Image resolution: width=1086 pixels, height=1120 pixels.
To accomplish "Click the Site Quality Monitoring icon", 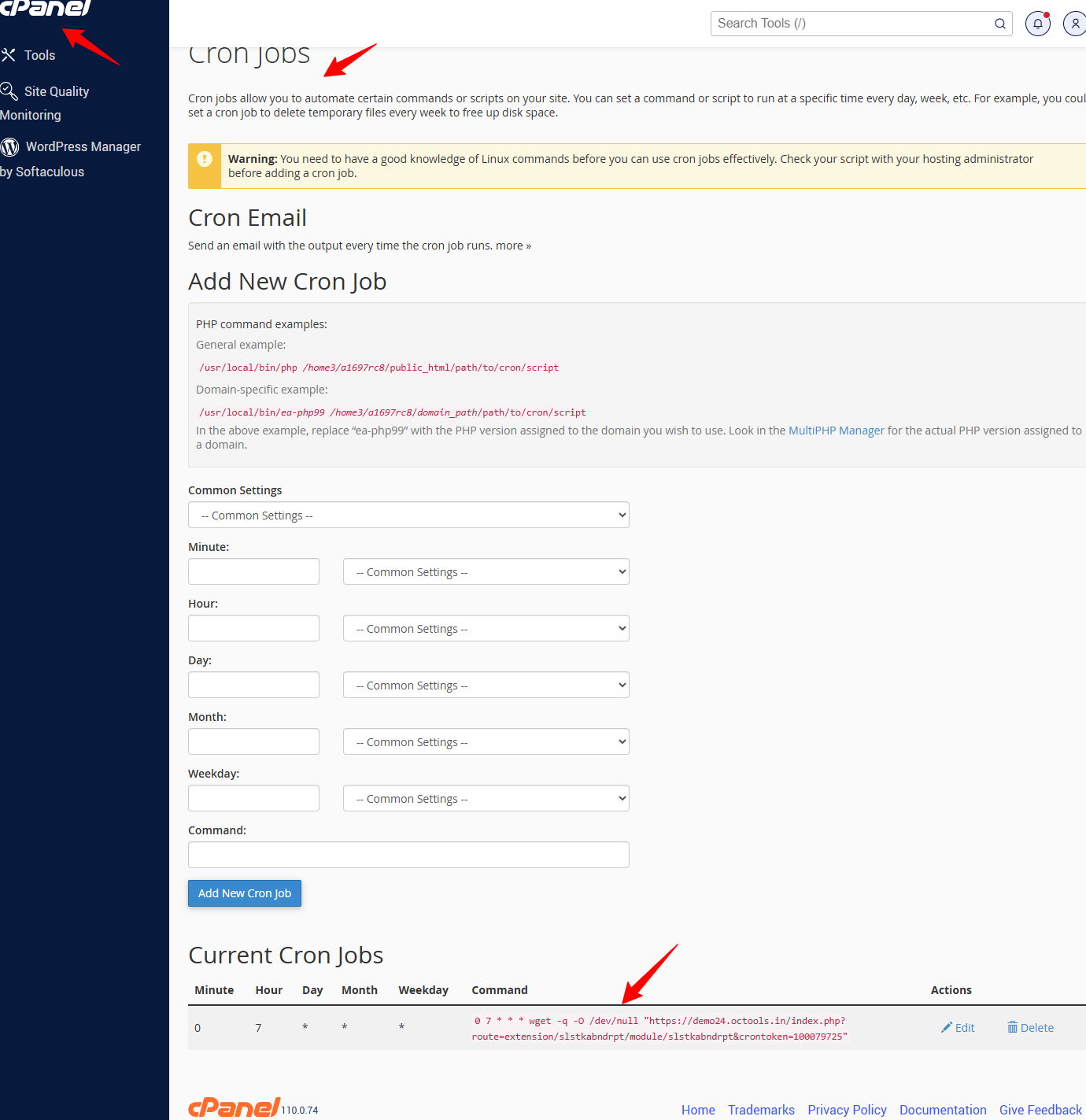I will pos(9,91).
